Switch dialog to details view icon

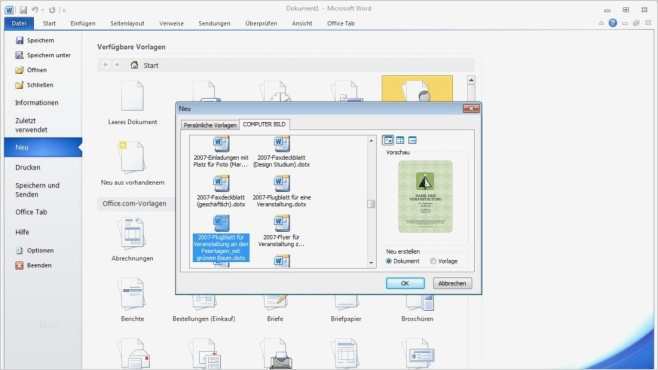pyautogui.click(x=412, y=140)
